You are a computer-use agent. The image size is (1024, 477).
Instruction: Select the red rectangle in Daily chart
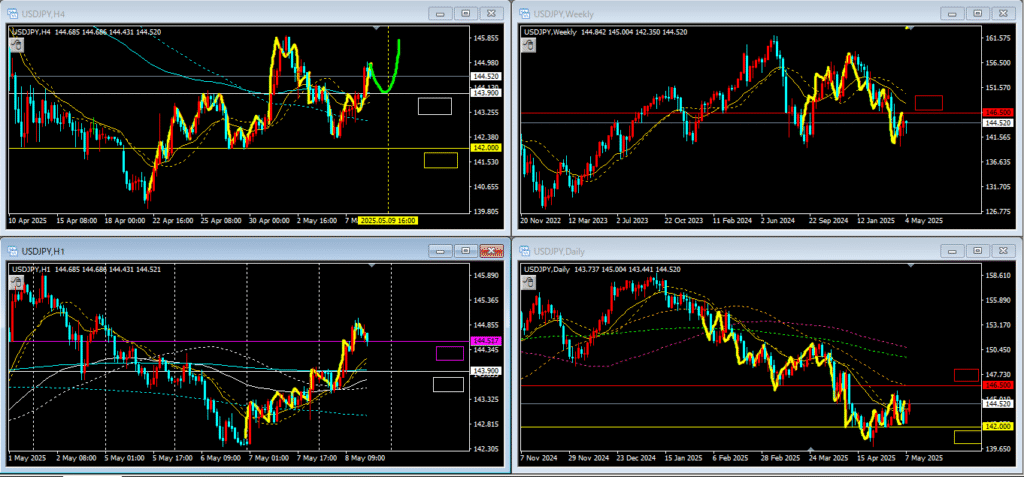967,375
